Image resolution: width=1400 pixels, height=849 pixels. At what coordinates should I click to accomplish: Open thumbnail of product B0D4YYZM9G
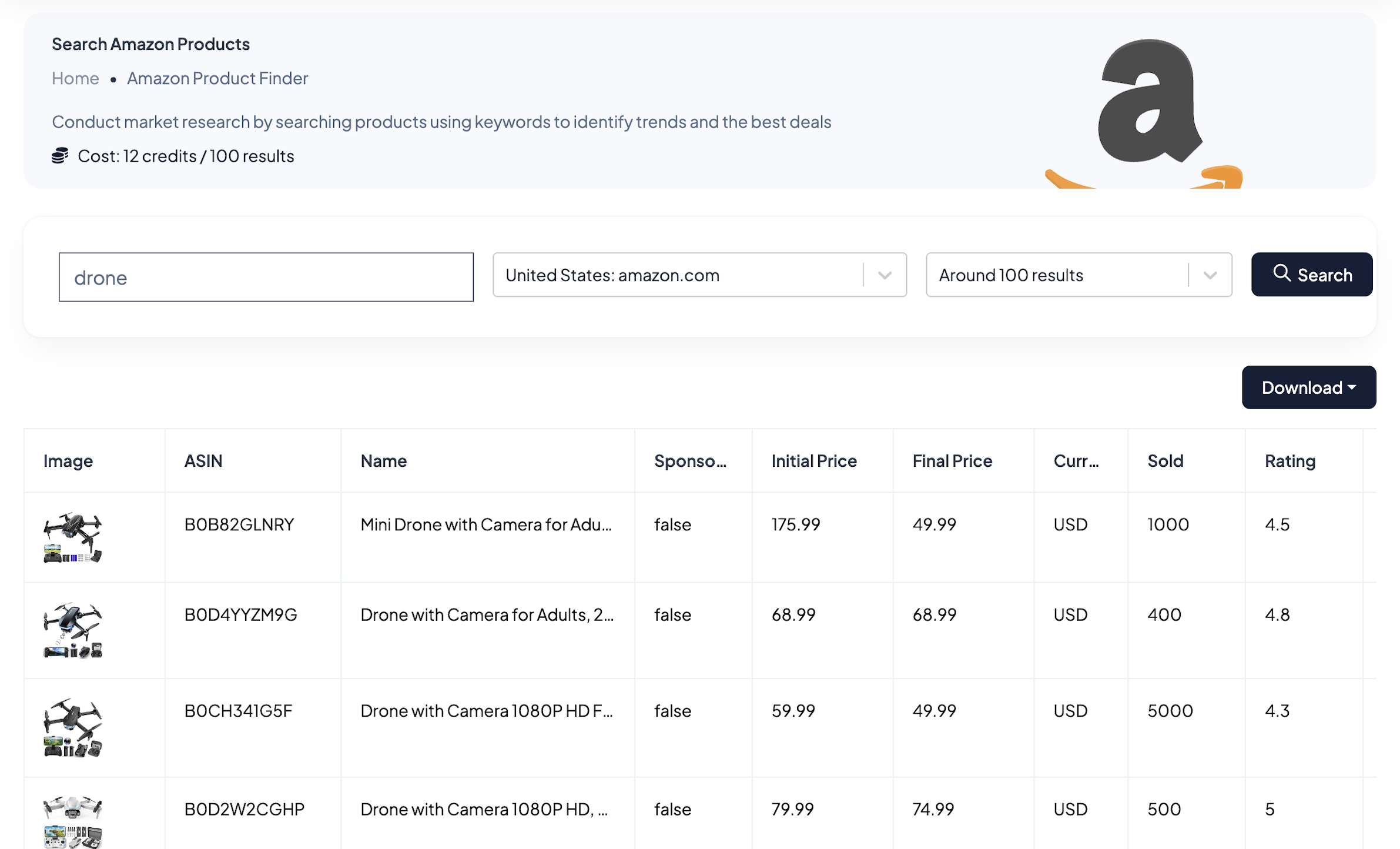[73, 630]
